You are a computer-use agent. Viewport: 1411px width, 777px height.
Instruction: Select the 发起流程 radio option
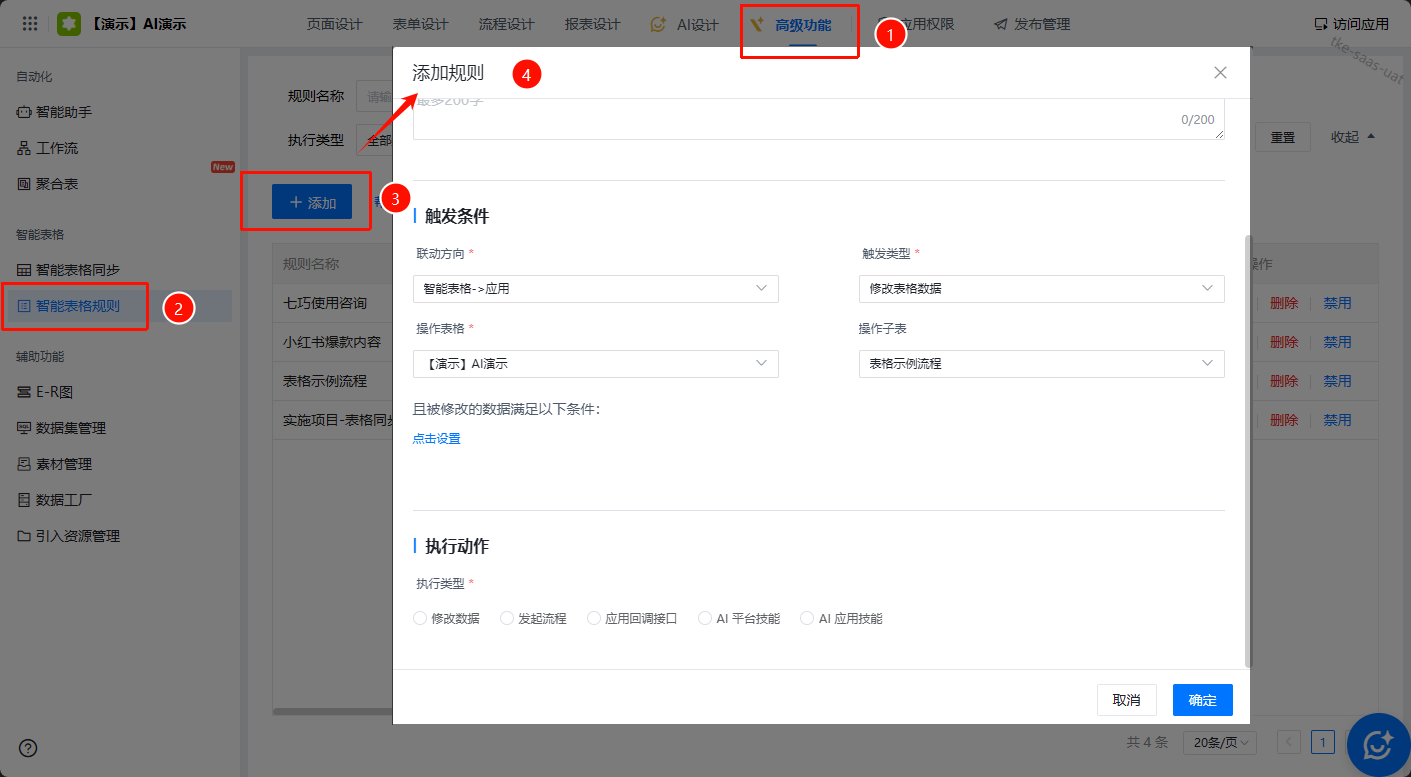[507, 619]
